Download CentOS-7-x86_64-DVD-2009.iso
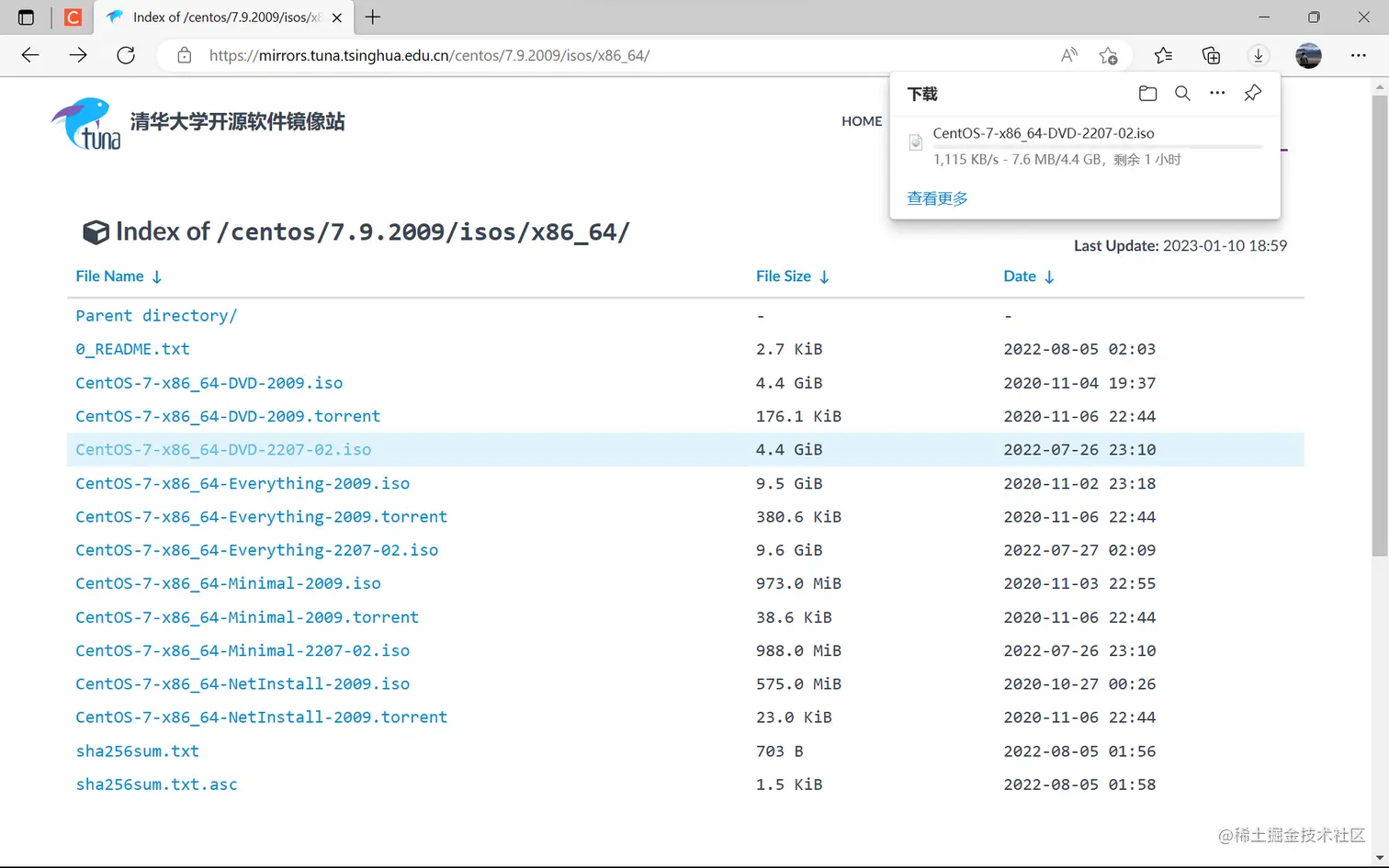Viewport: 1389px width, 868px height. pos(209,383)
